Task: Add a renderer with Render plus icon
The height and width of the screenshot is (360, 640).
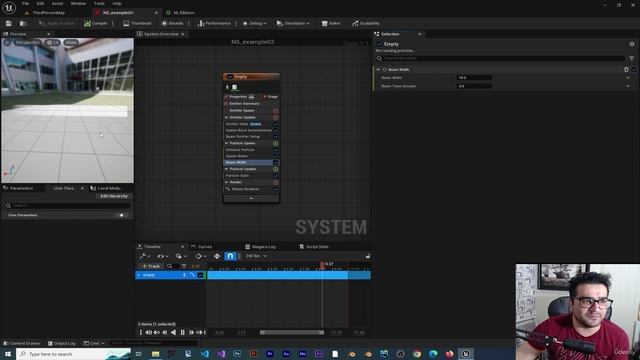Action: (x=276, y=182)
